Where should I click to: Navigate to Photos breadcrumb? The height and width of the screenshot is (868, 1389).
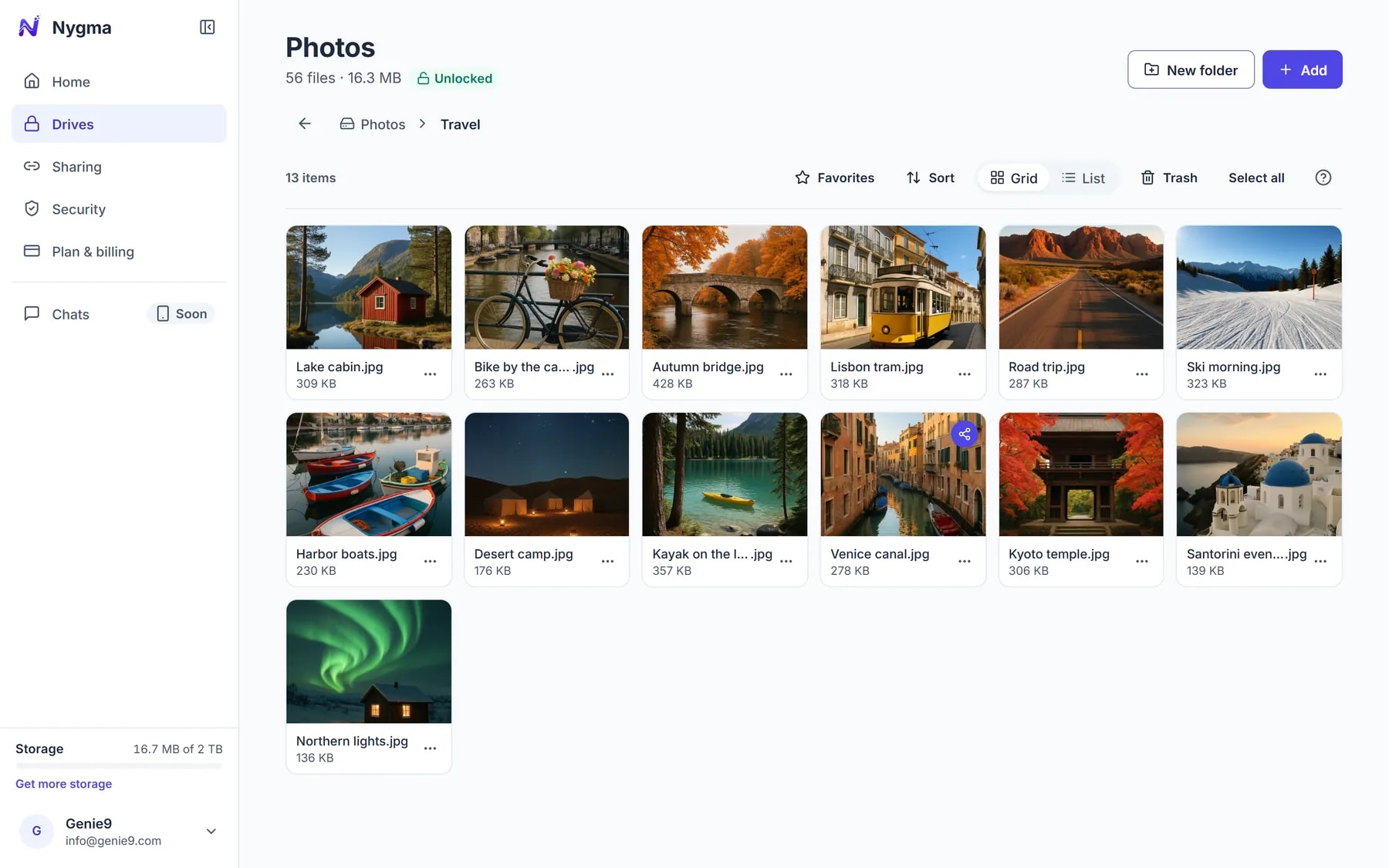373,123
